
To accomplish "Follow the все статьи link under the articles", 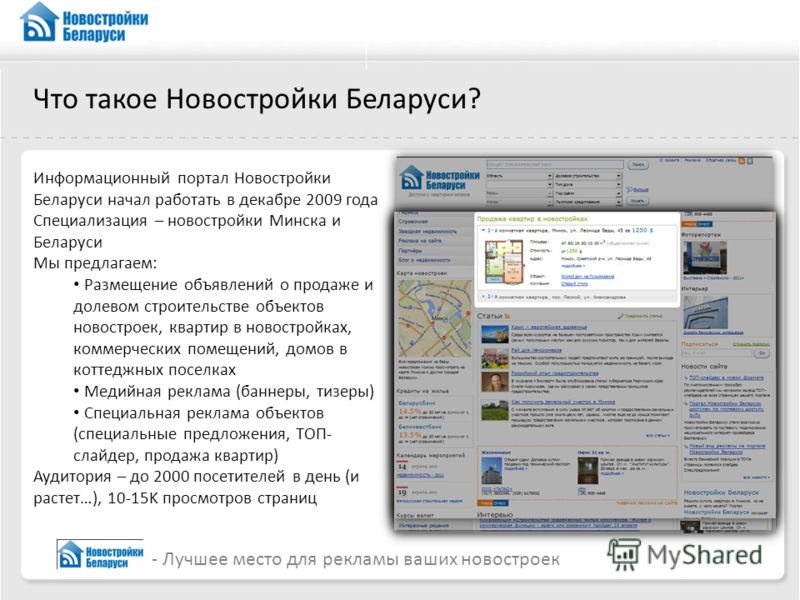I will click(x=658, y=436).
